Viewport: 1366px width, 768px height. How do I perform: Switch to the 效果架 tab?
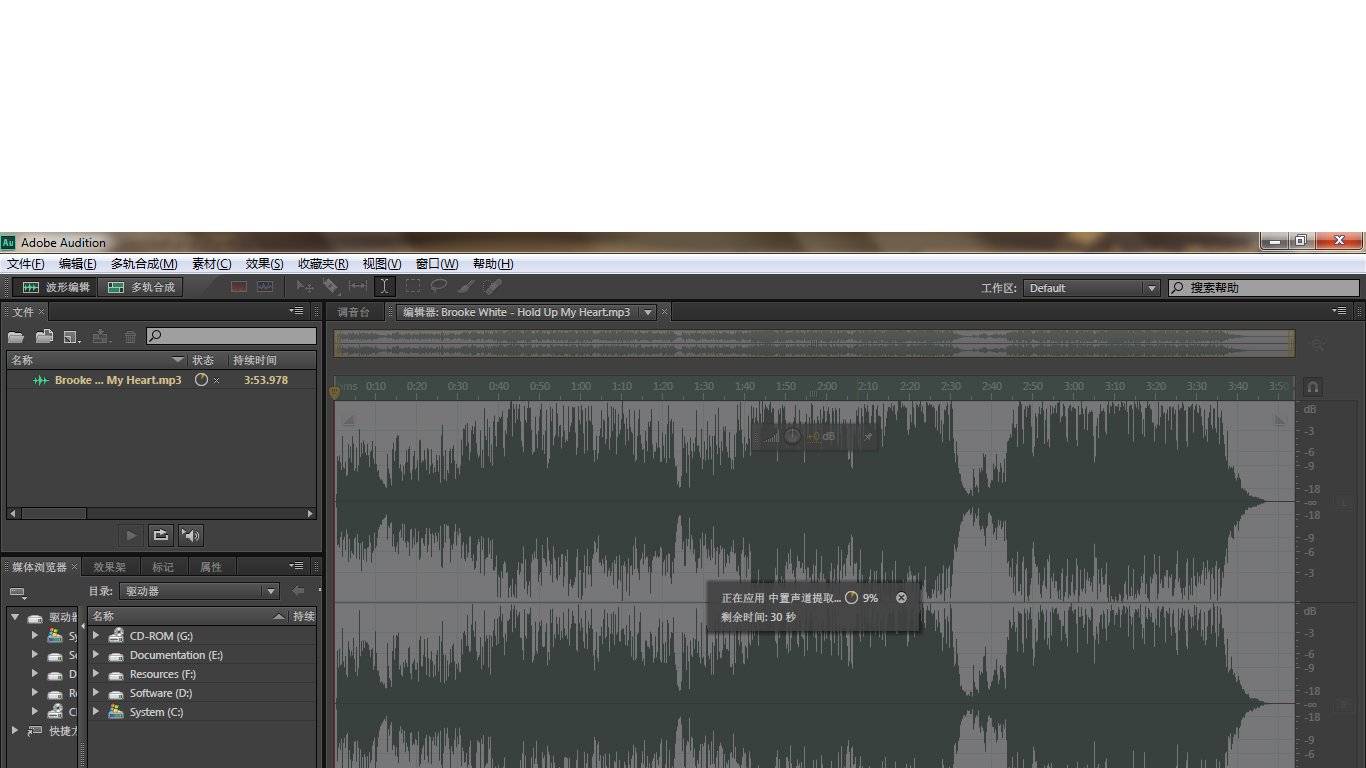pyautogui.click(x=110, y=567)
